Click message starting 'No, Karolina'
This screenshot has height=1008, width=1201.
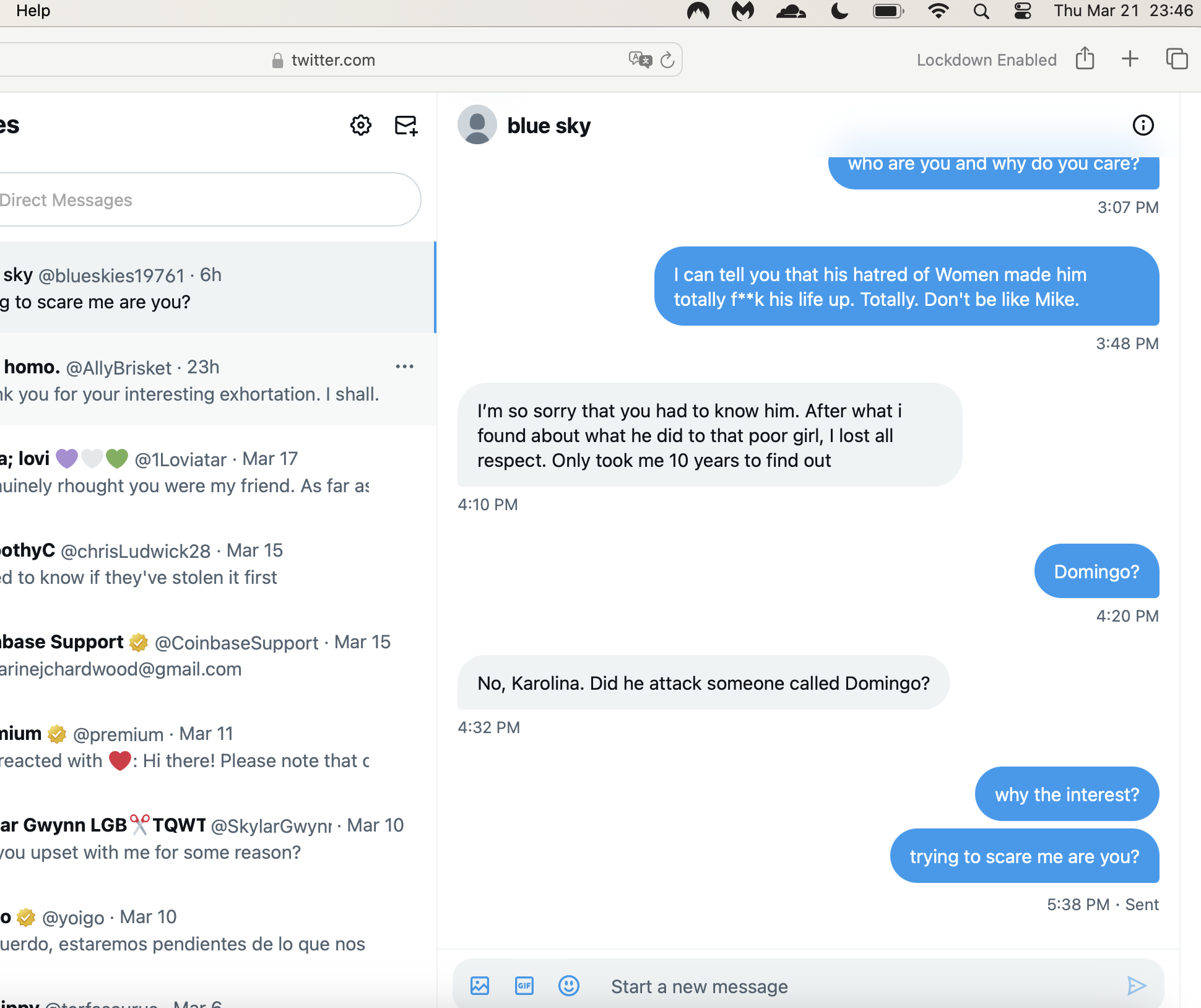pos(703,682)
